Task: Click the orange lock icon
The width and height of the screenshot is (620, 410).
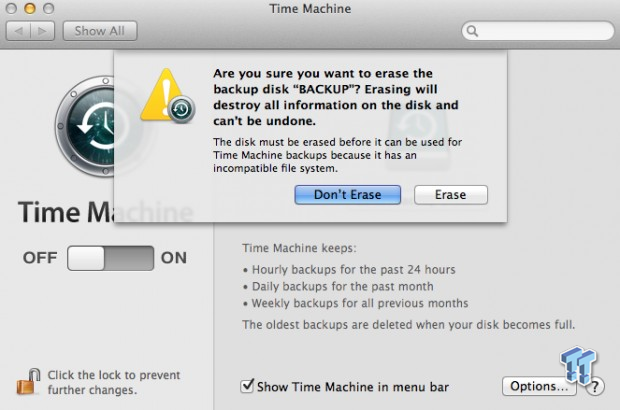Action: click(x=28, y=382)
